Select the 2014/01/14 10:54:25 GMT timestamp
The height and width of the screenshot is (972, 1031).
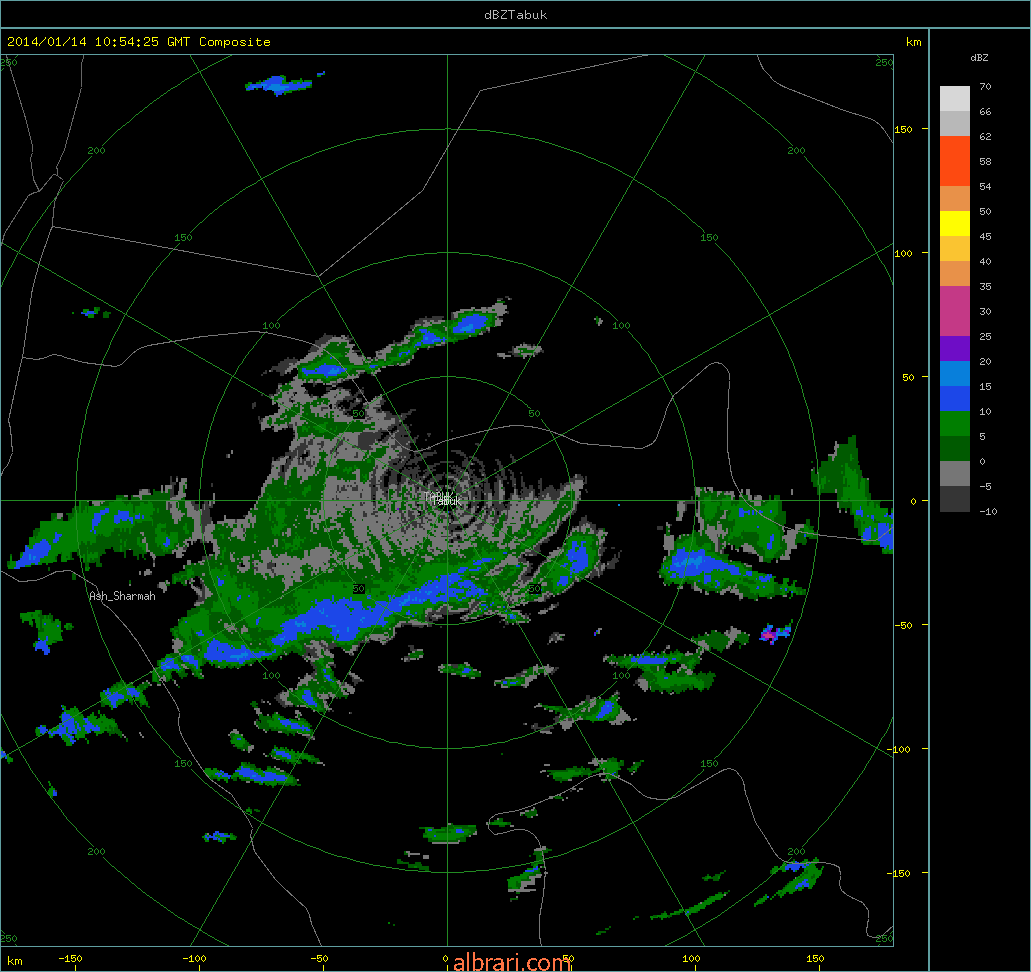[99, 41]
